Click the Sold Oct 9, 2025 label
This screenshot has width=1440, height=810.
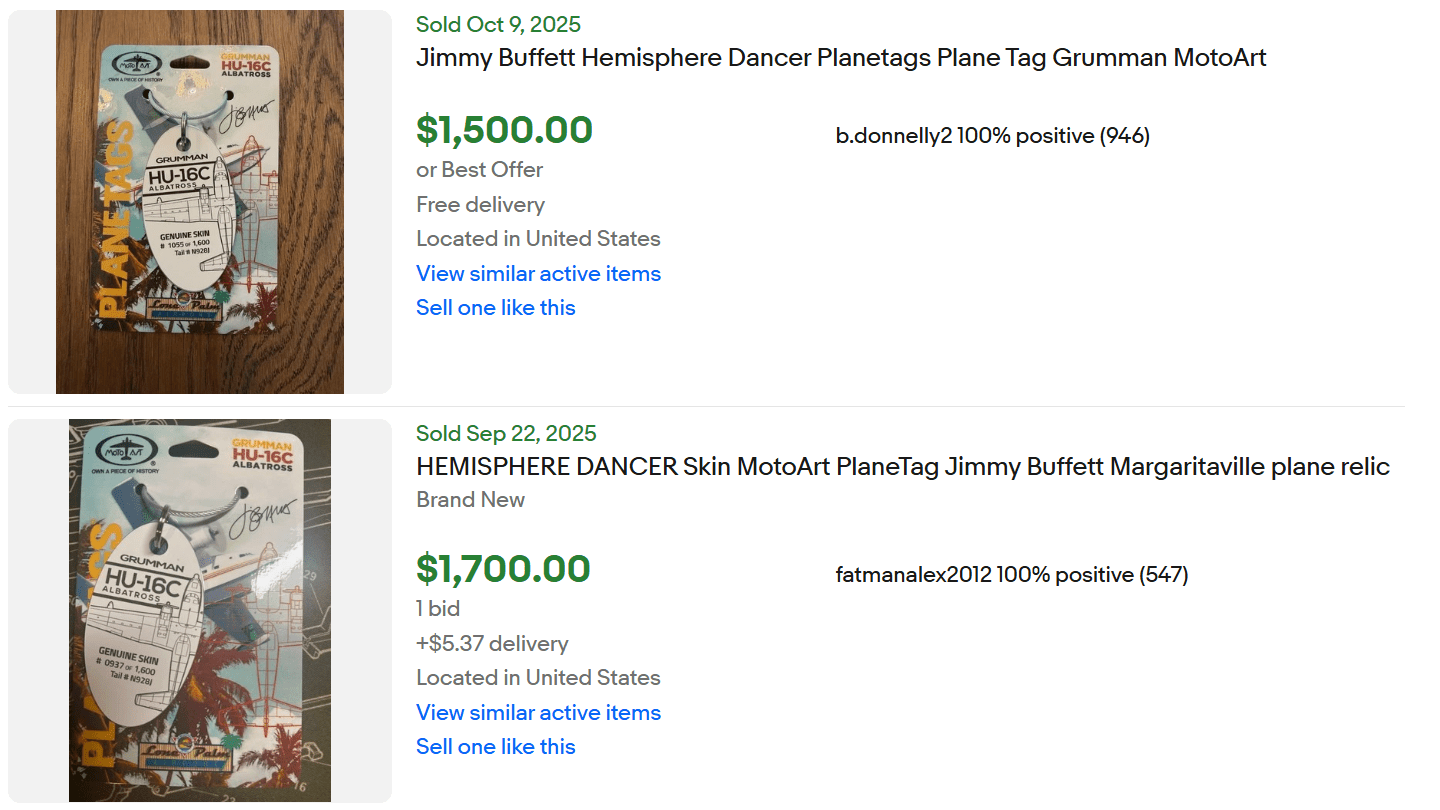pyautogui.click(x=498, y=25)
